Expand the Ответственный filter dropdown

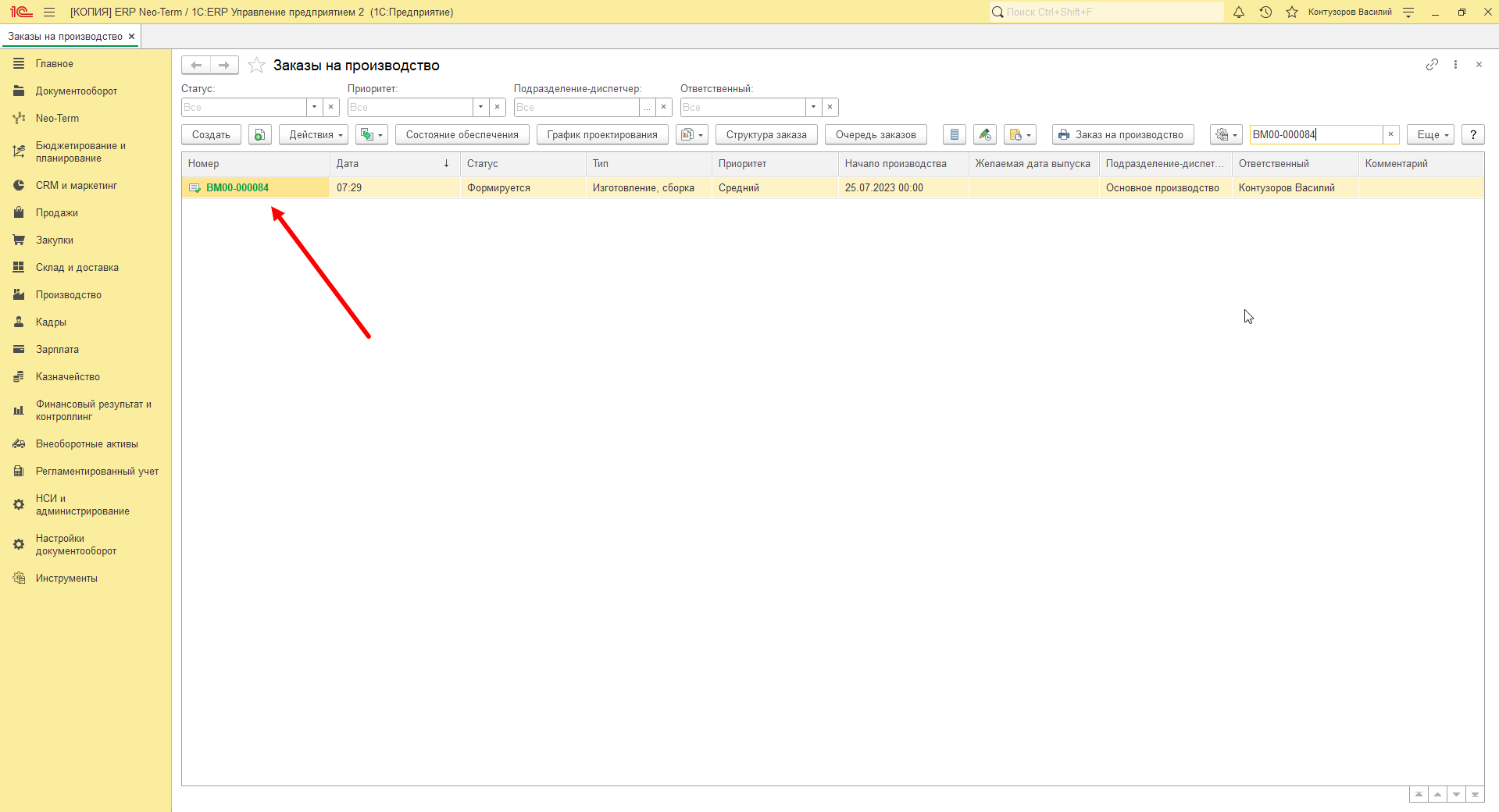pyautogui.click(x=813, y=107)
